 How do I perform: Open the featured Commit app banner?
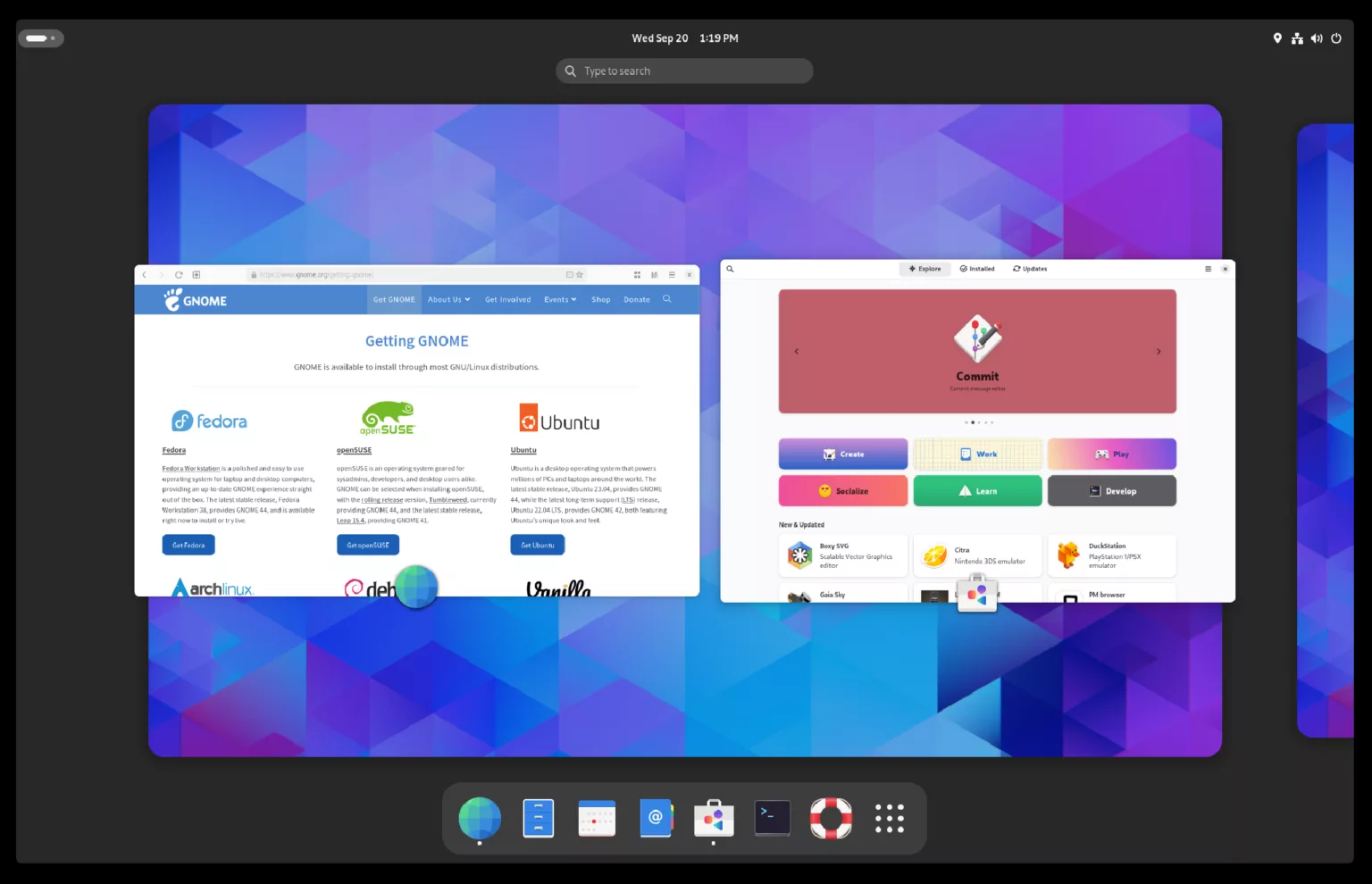pyautogui.click(x=977, y=351)
